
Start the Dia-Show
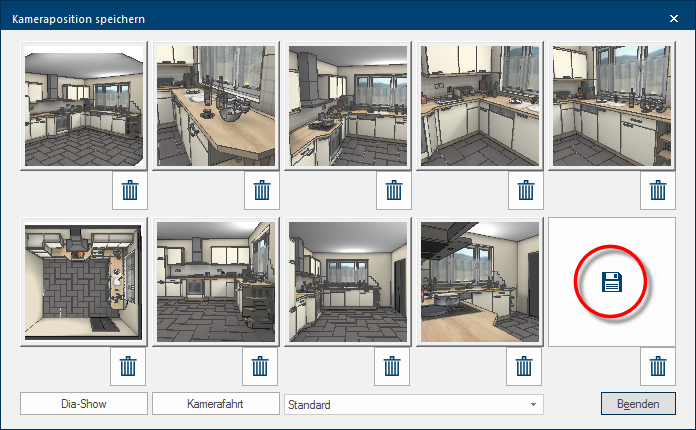[84, 404]
